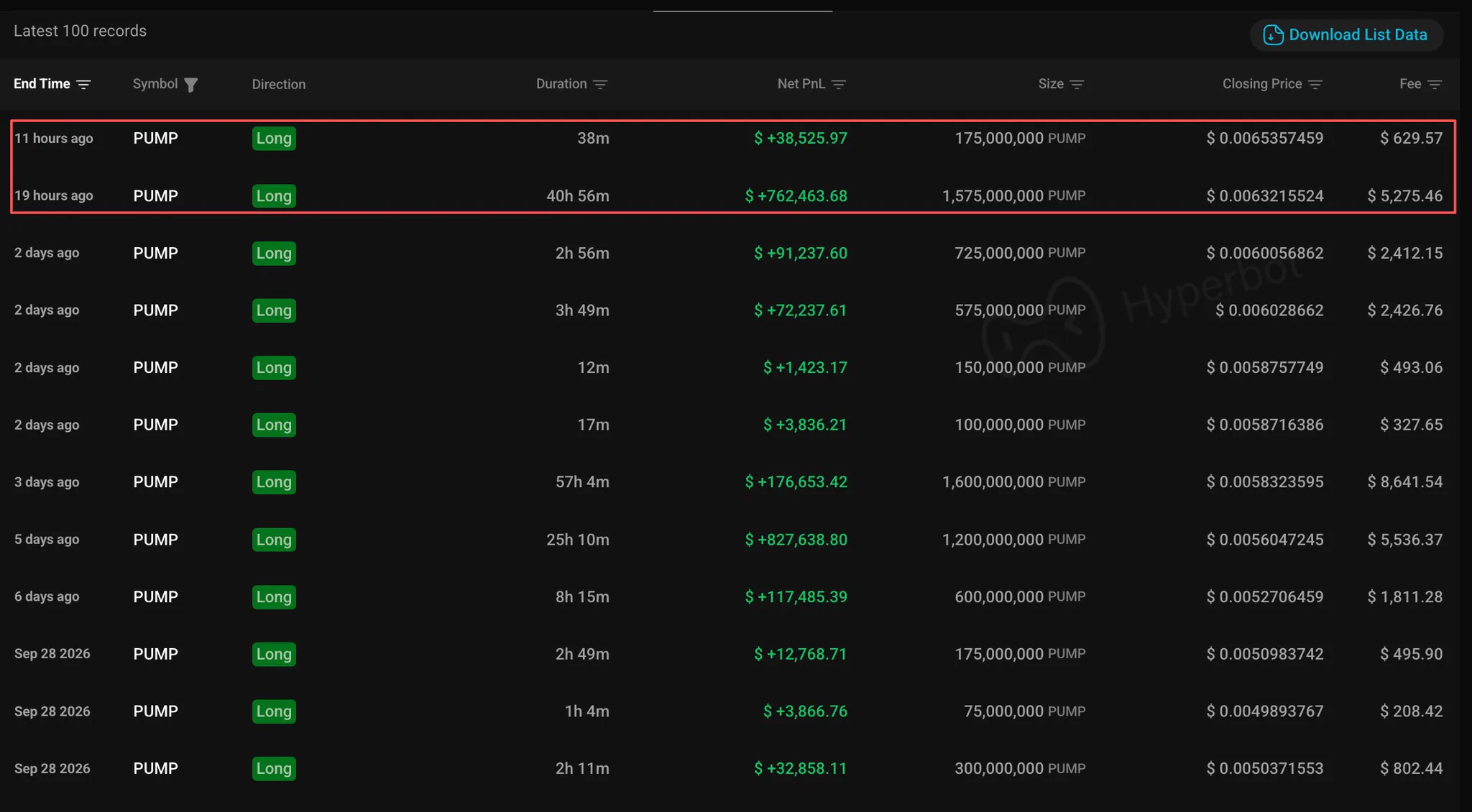This screenshot has width=1472, height=812.
Task: Select Net PnL value $ +762,463.68
Action: click(796, 195)
